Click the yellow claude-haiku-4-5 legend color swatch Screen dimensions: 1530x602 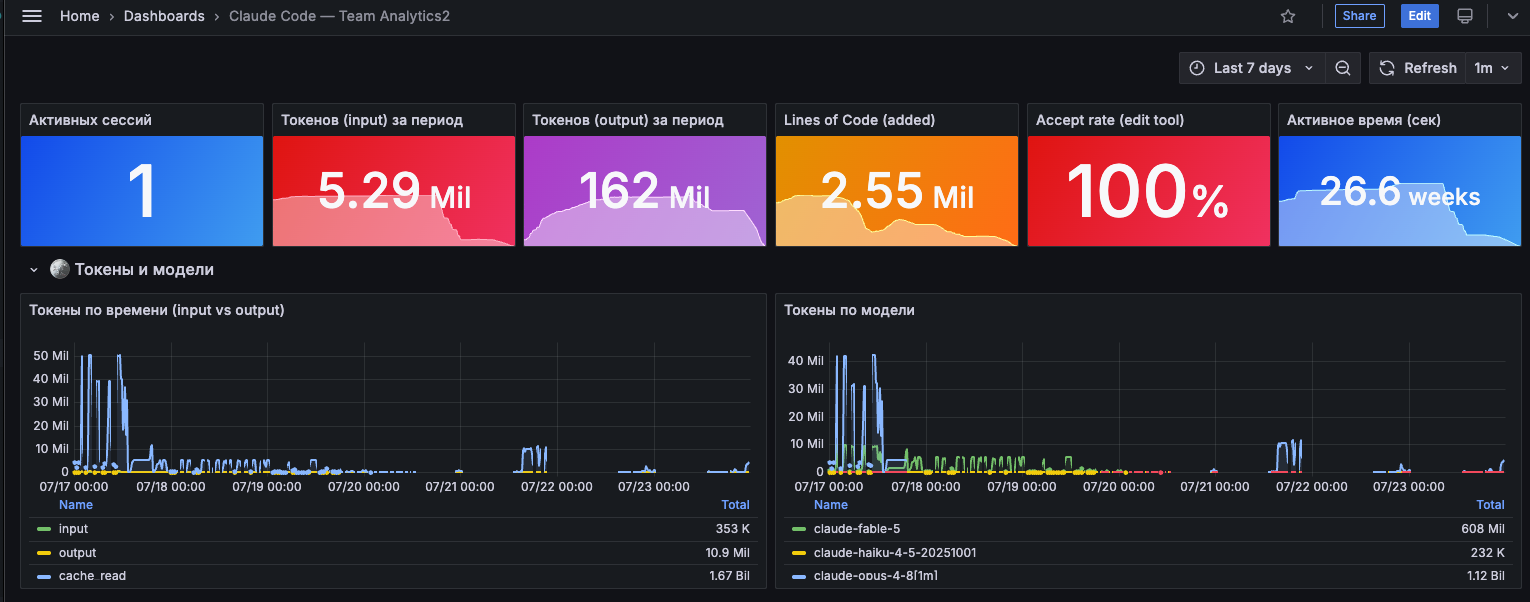pyautogui.click(x=799, y=553)
